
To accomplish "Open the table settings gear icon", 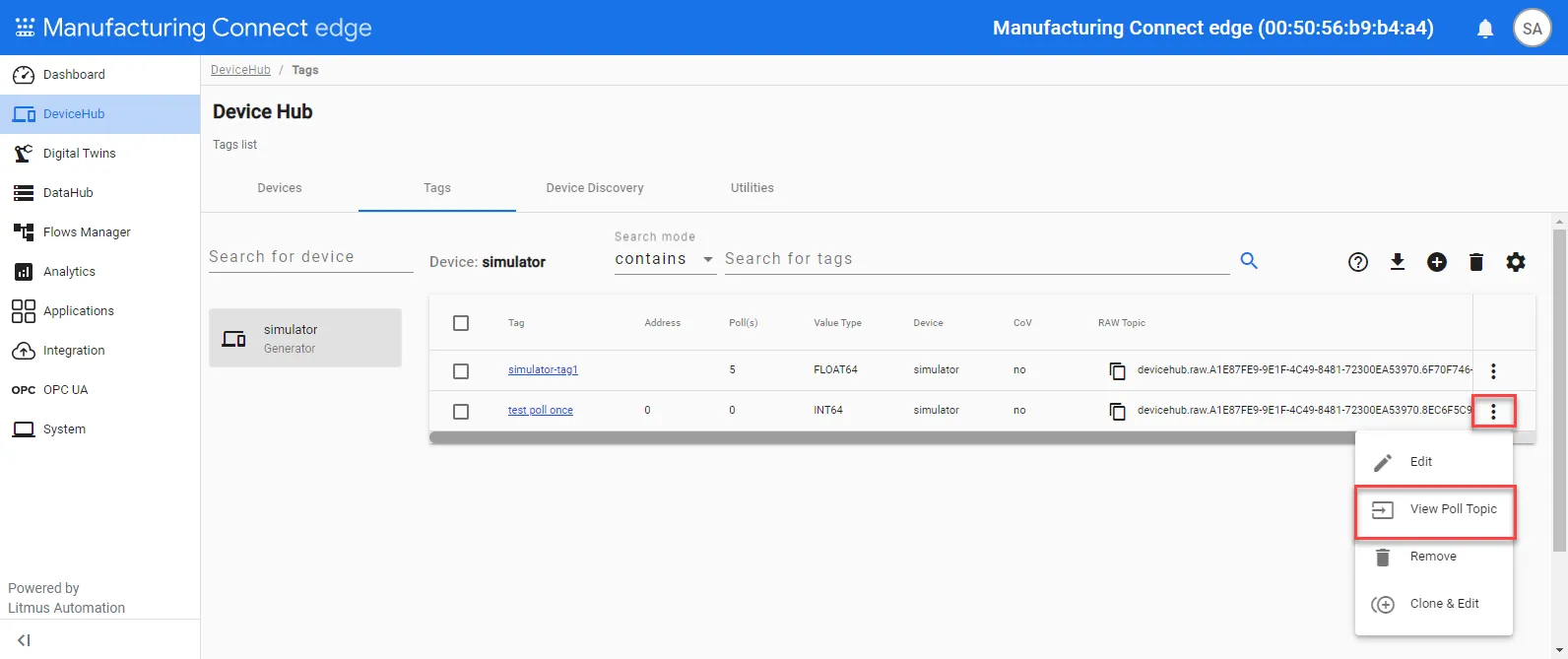I will 1516,262.
